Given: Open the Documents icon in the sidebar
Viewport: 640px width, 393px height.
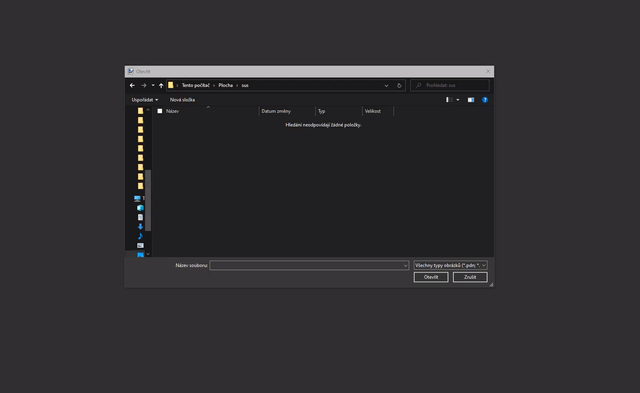Looking at the screenshot, I should point(140,217).
